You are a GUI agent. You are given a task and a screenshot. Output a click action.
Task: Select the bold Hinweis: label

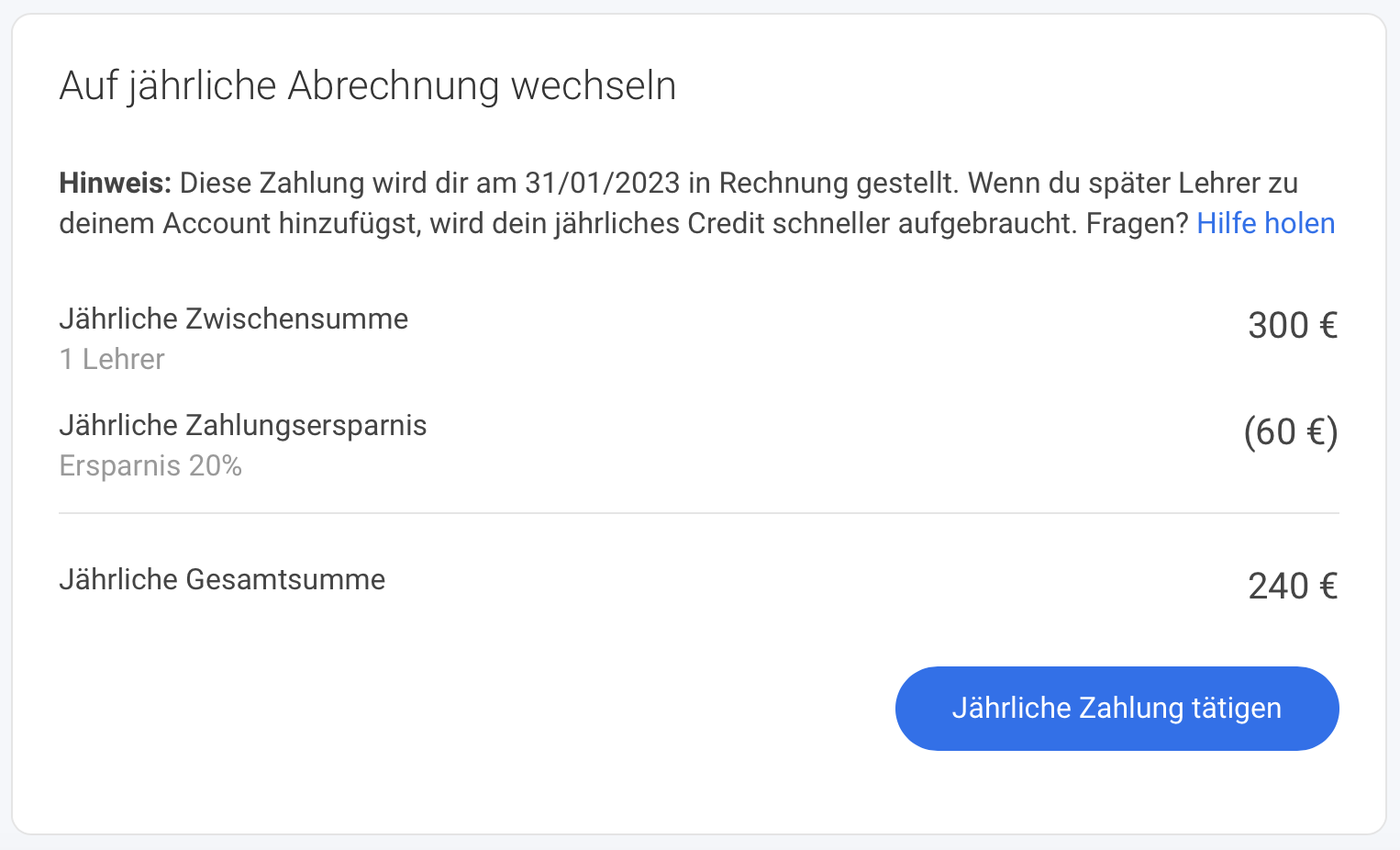116,183
